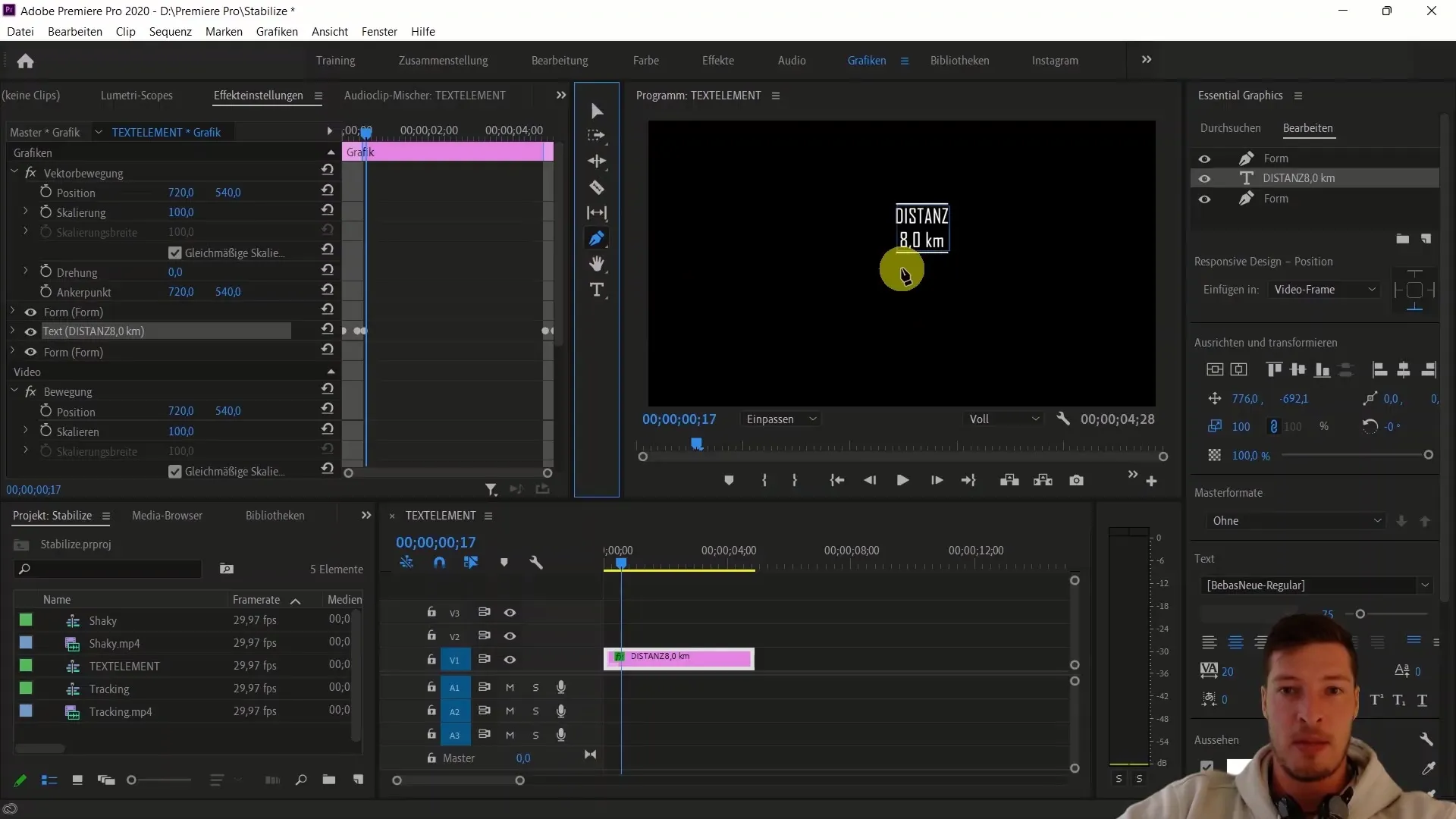
Task: Select the Type tool
Action: (x=597, y=290)
